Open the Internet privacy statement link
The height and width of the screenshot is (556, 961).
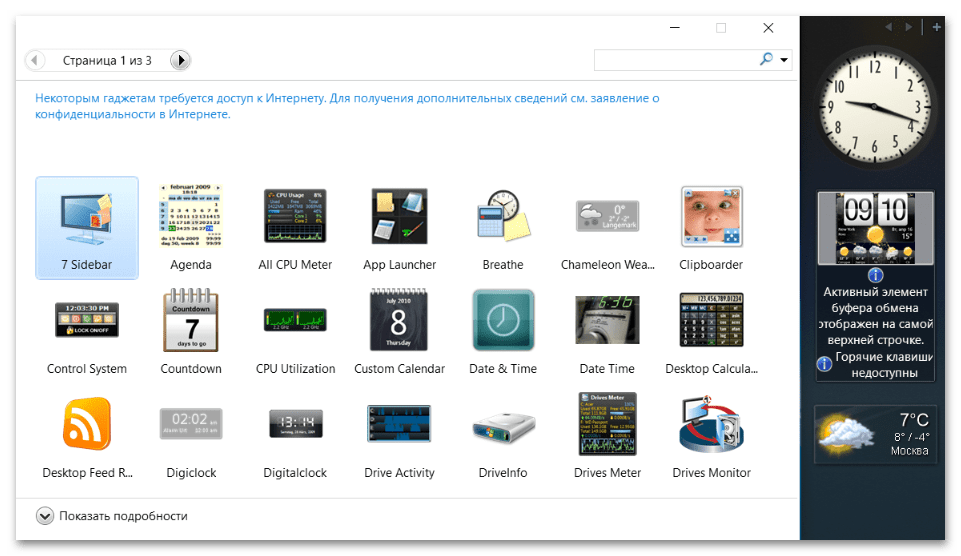[x=347, y=106]
